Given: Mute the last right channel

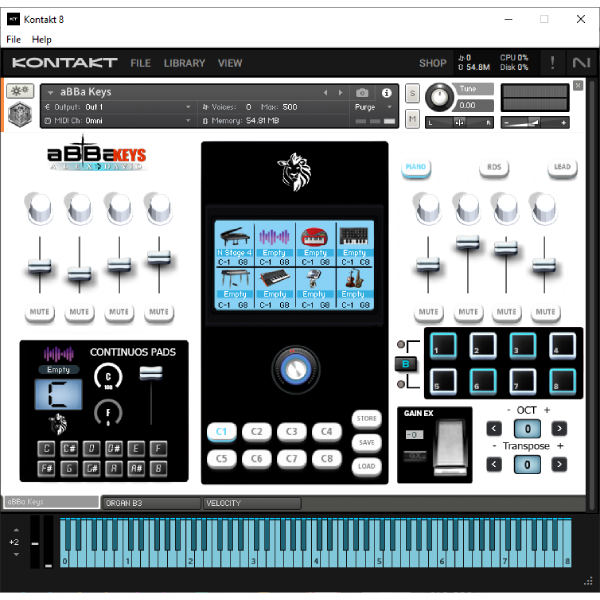Looking at the screenshot, I should point(545,312).
